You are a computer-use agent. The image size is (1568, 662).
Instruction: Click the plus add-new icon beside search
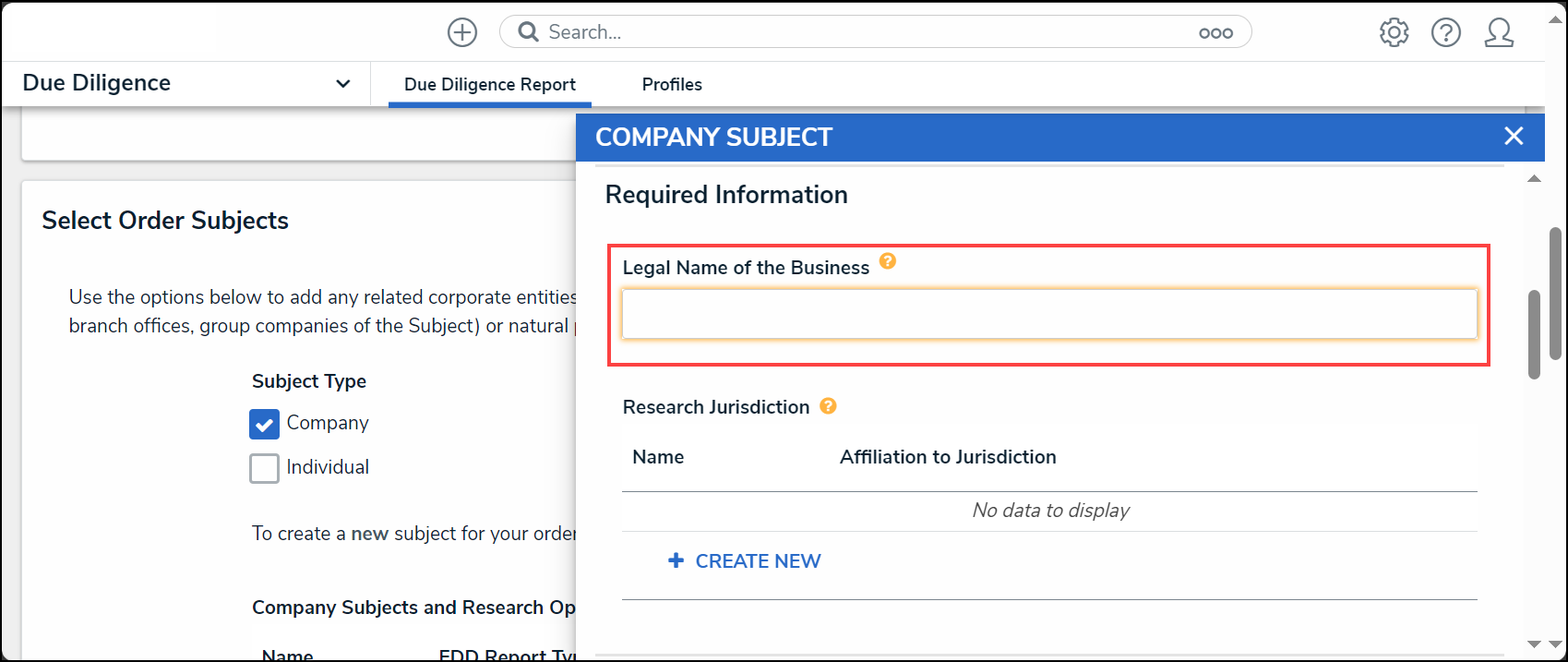[x=462, y=32]
